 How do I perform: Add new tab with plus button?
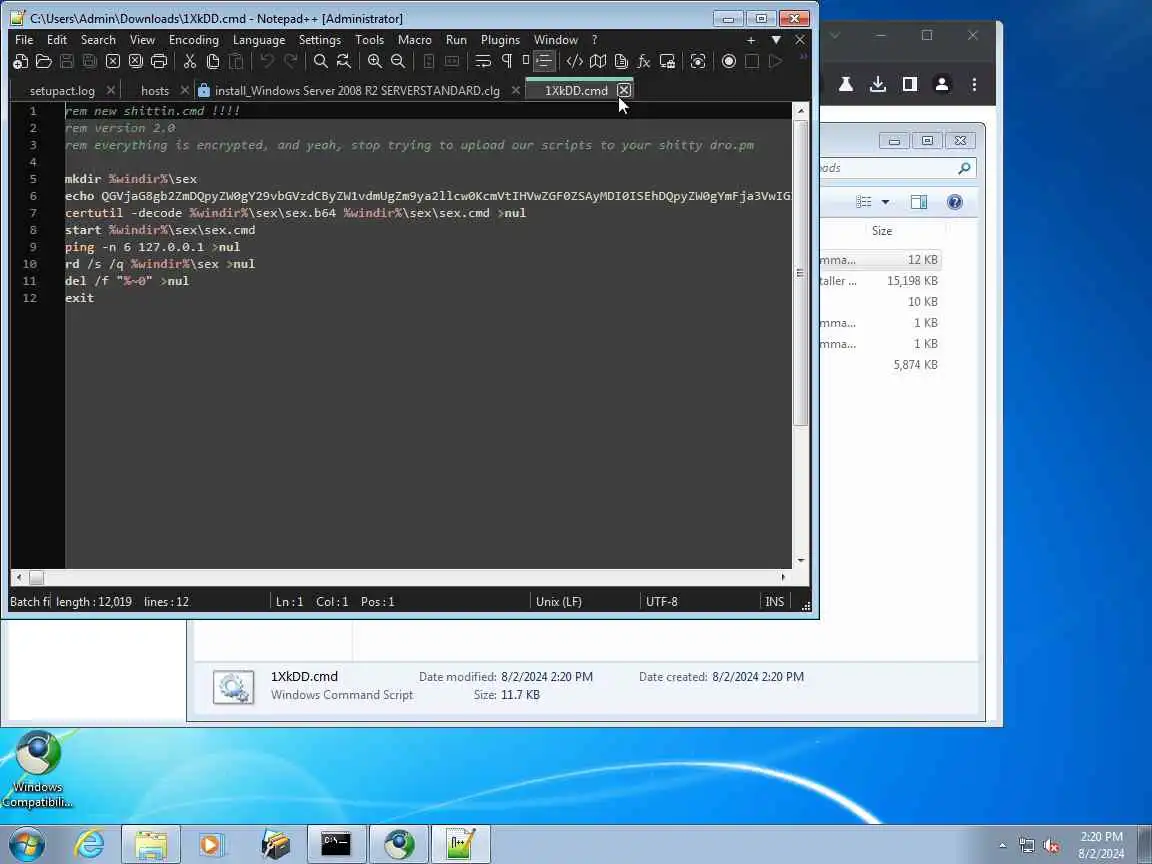click(751, 40)
